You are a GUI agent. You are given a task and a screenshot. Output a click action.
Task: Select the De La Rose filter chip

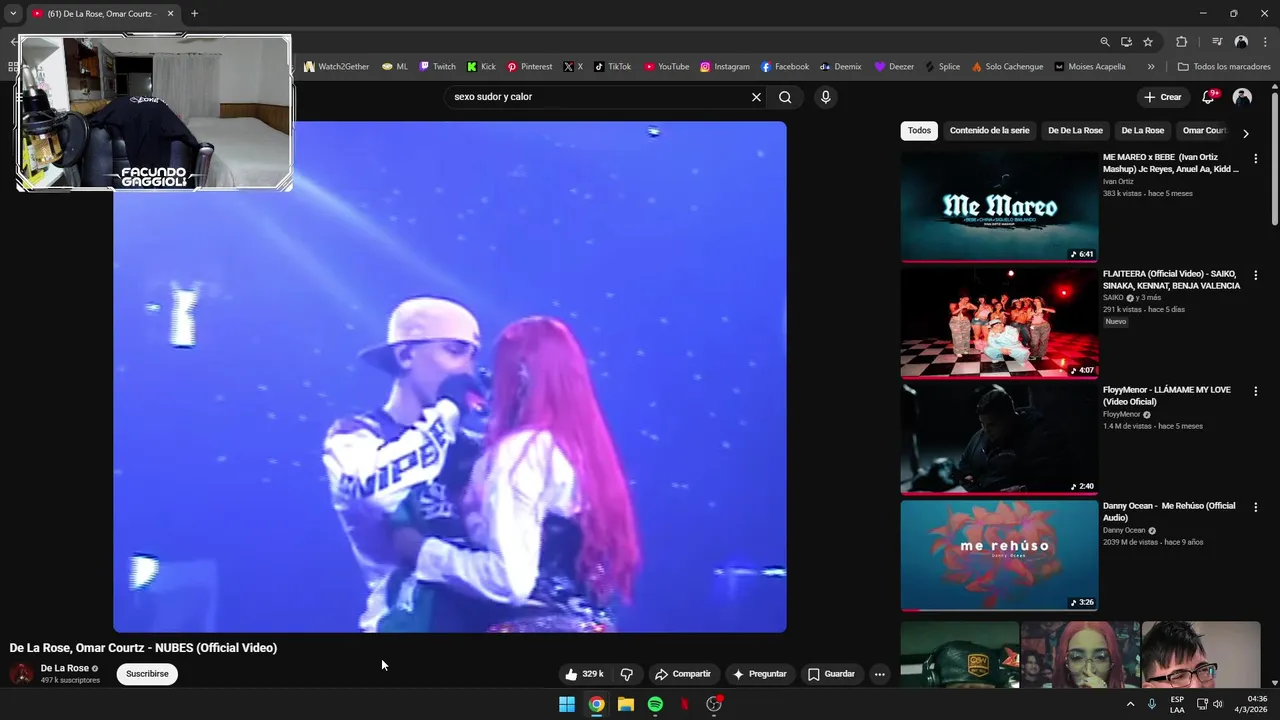pyautogui.click(x=1142, y=131)
